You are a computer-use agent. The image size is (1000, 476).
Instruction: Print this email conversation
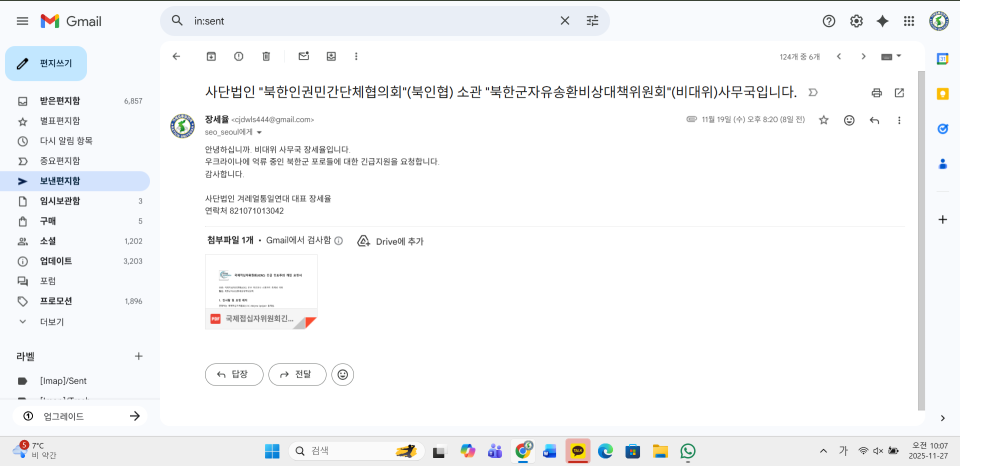click(876, 92)
